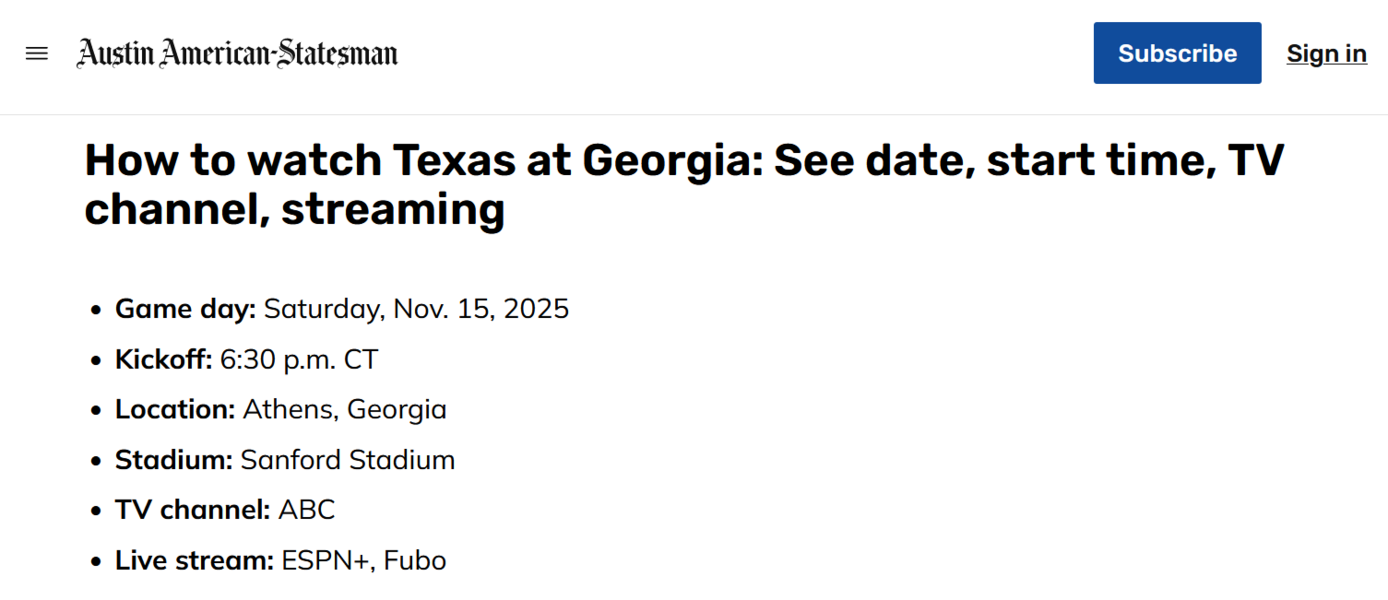1388x600 pixels.
Task: Select the bold 'Game day:' label
Action: [x=186, y=309]
